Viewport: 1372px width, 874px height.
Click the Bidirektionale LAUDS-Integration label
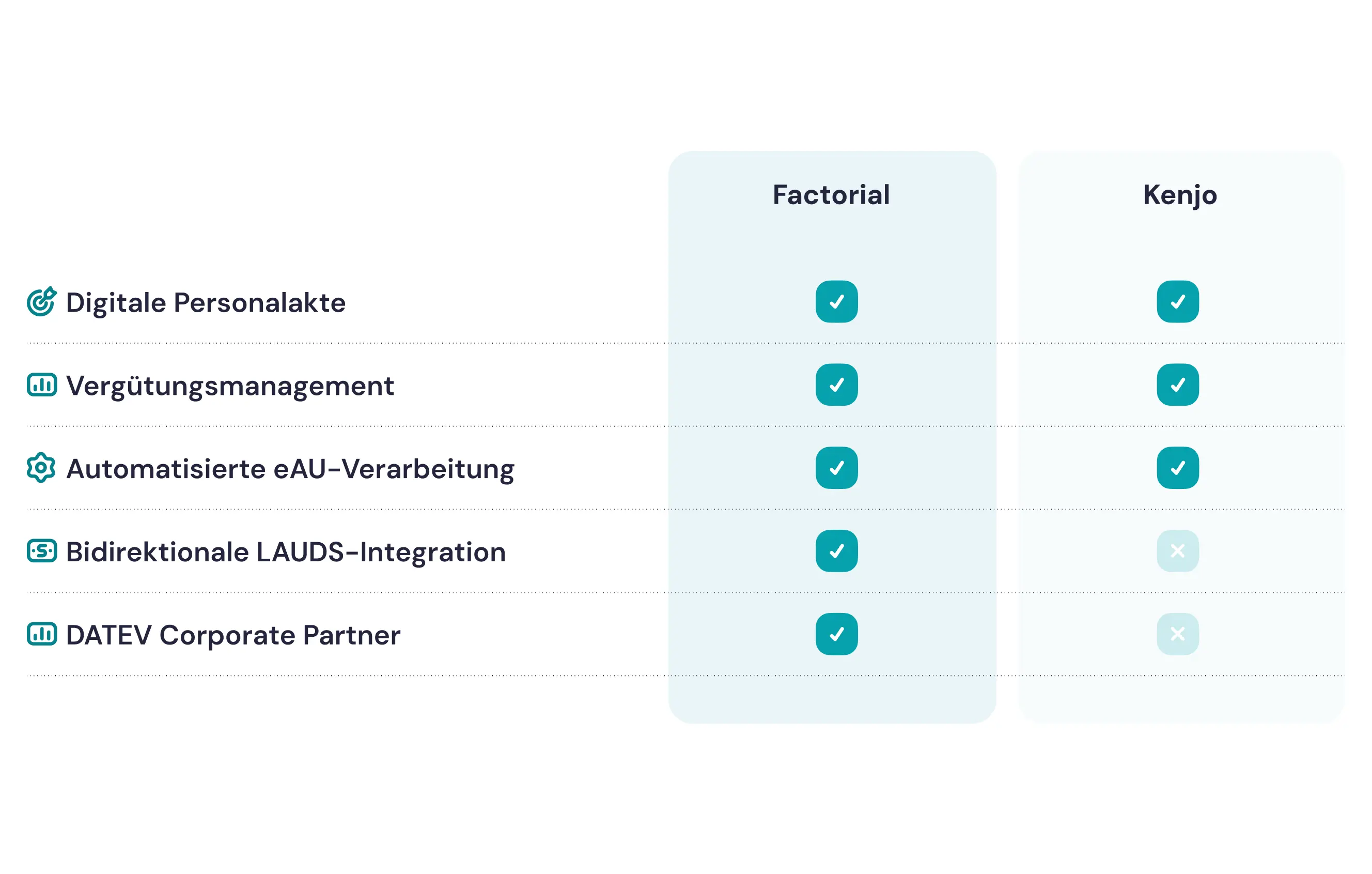pyautogui.click(x=286, y=552)
